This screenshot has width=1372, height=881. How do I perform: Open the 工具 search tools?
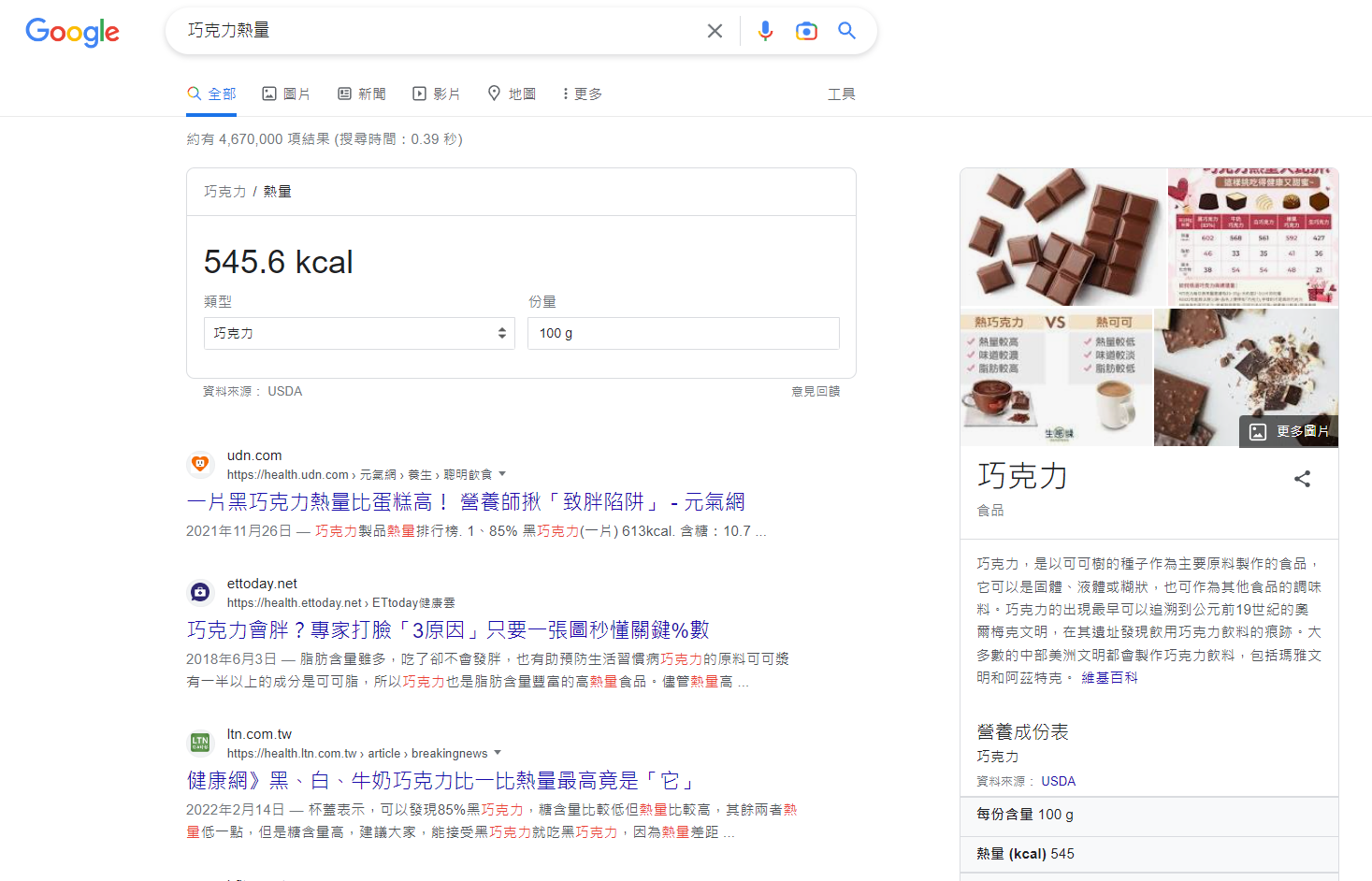click(842, 94)
